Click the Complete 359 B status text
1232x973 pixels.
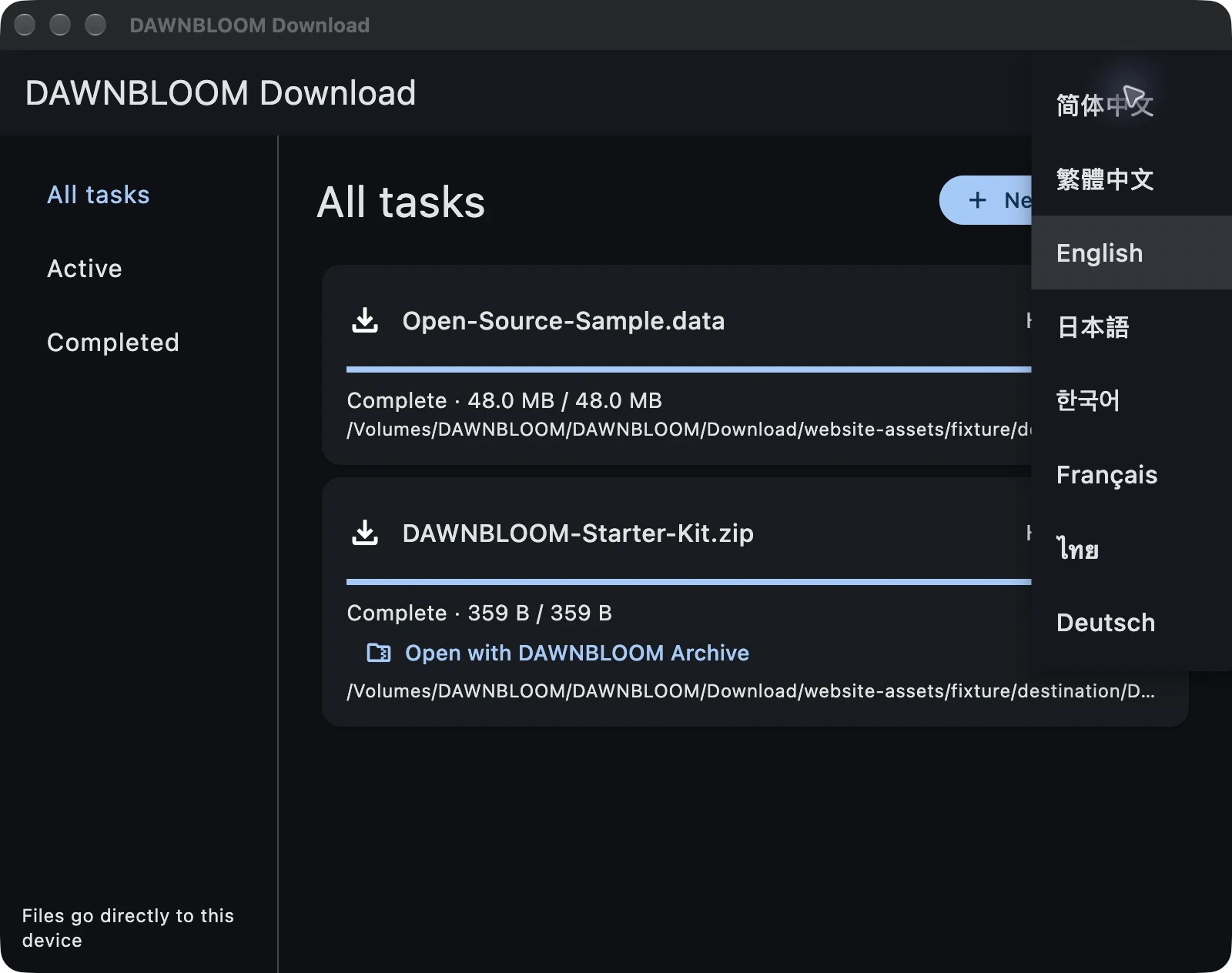(479, 613)
